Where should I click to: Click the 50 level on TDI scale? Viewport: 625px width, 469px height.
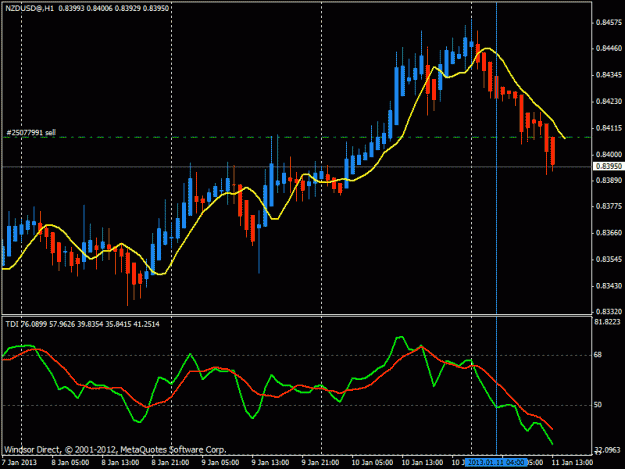[598, 405]
